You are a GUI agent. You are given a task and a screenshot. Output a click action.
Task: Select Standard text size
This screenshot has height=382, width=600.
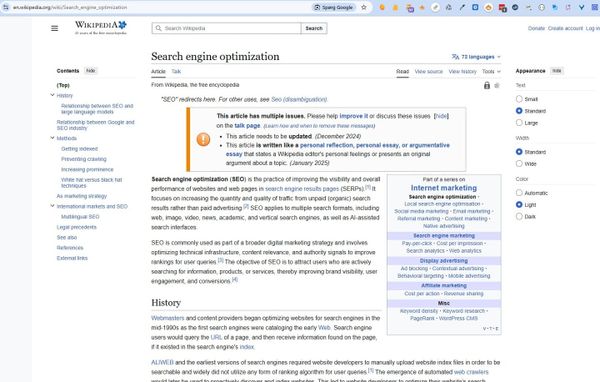tap(519, 111)
